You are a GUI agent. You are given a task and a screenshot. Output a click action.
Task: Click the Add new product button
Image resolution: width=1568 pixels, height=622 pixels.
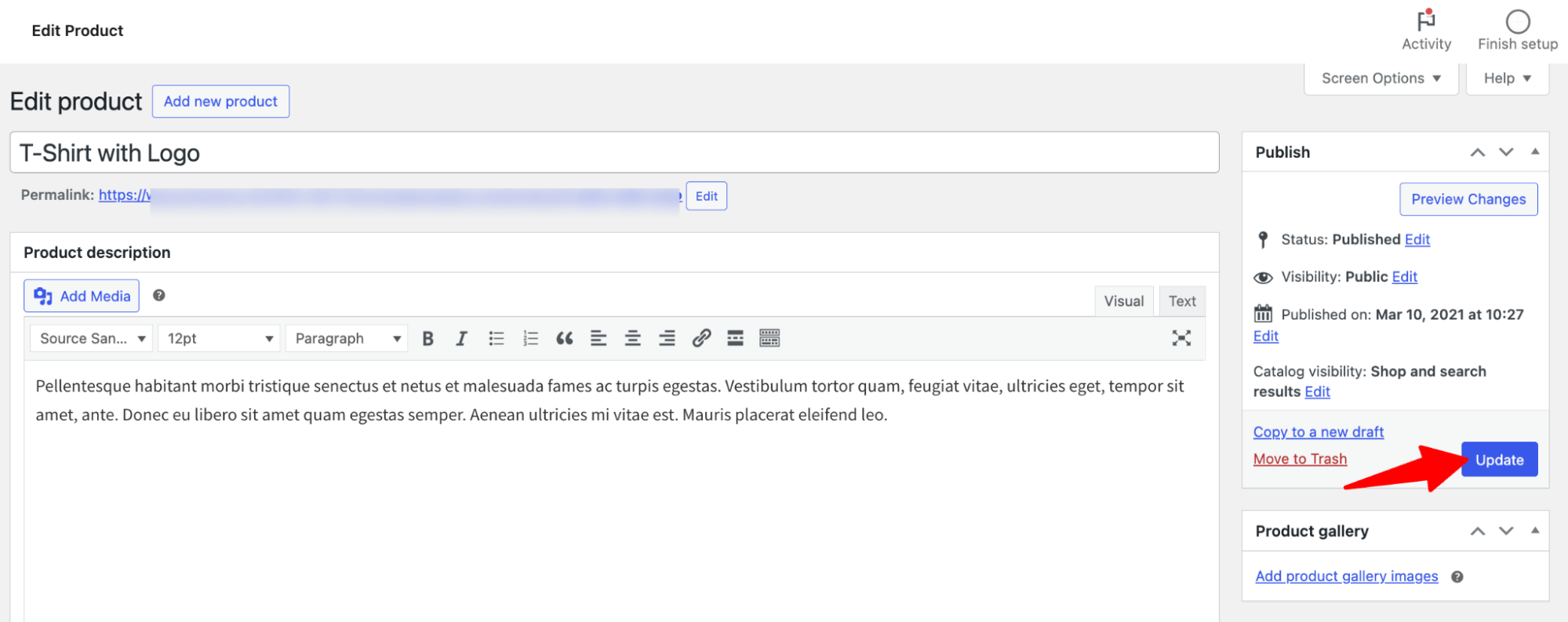(220, 101)
